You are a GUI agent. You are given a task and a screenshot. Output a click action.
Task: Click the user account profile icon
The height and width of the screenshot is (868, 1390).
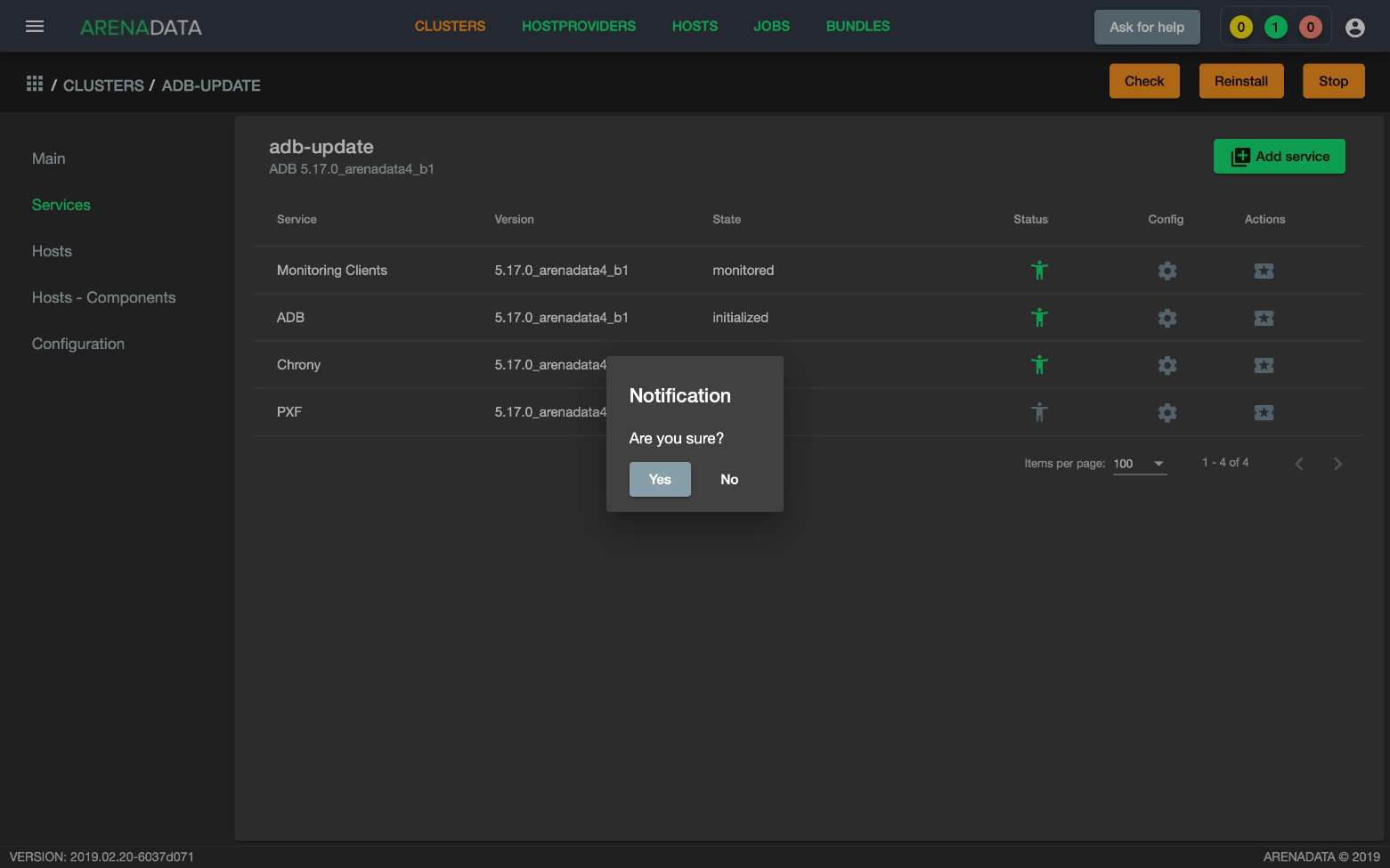point(1354,28)
